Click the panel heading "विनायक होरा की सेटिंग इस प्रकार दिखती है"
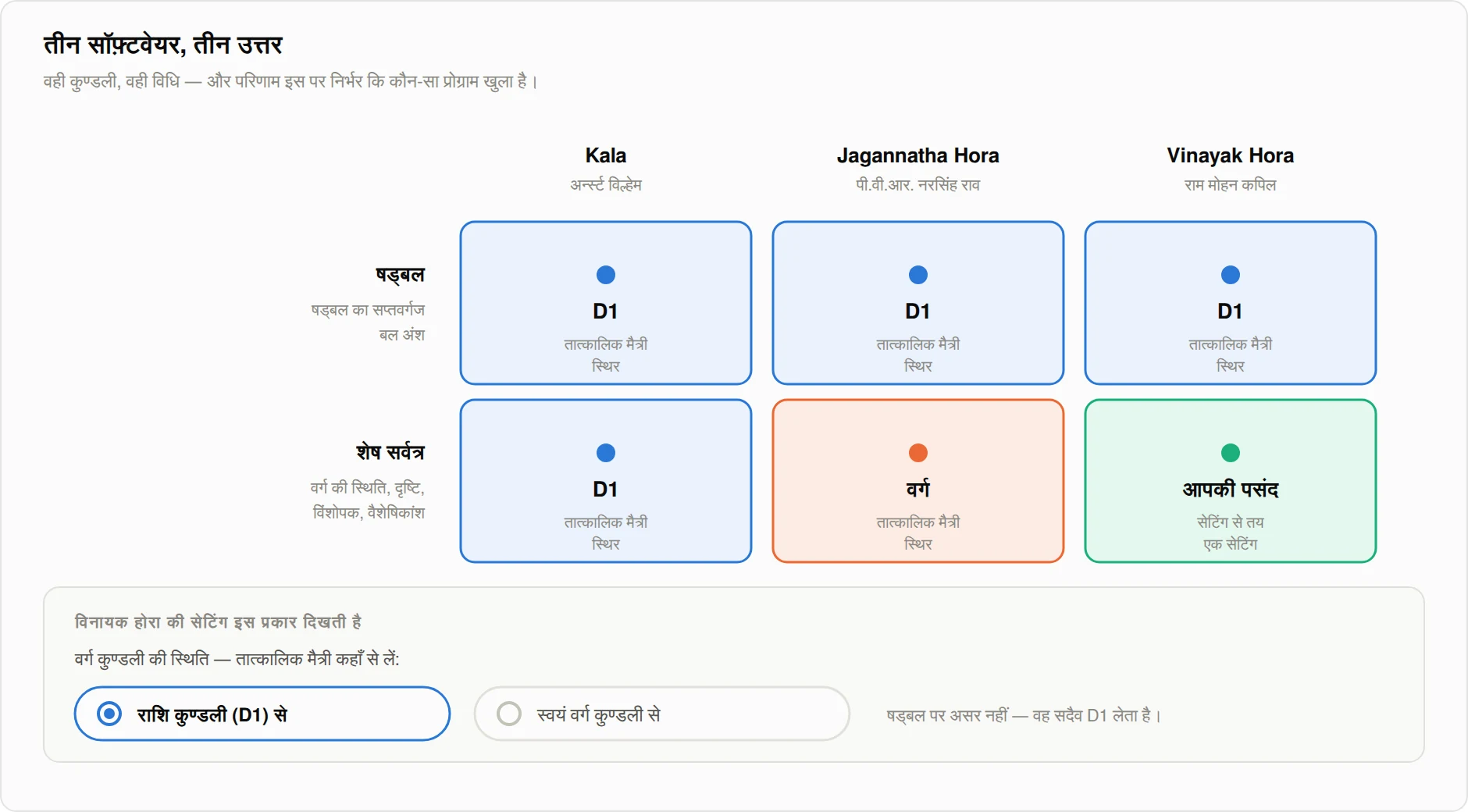Viewport: 1468px width, 812px height. [218, 622]
